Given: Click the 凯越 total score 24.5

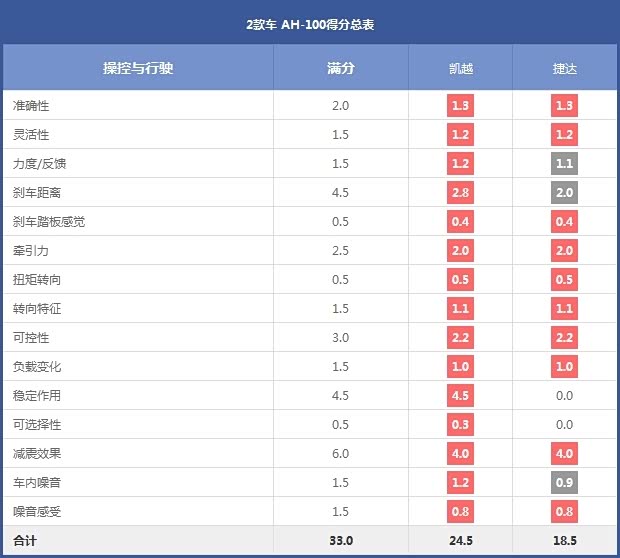Looking at the screenshot, I should click(x=460, y=541).
